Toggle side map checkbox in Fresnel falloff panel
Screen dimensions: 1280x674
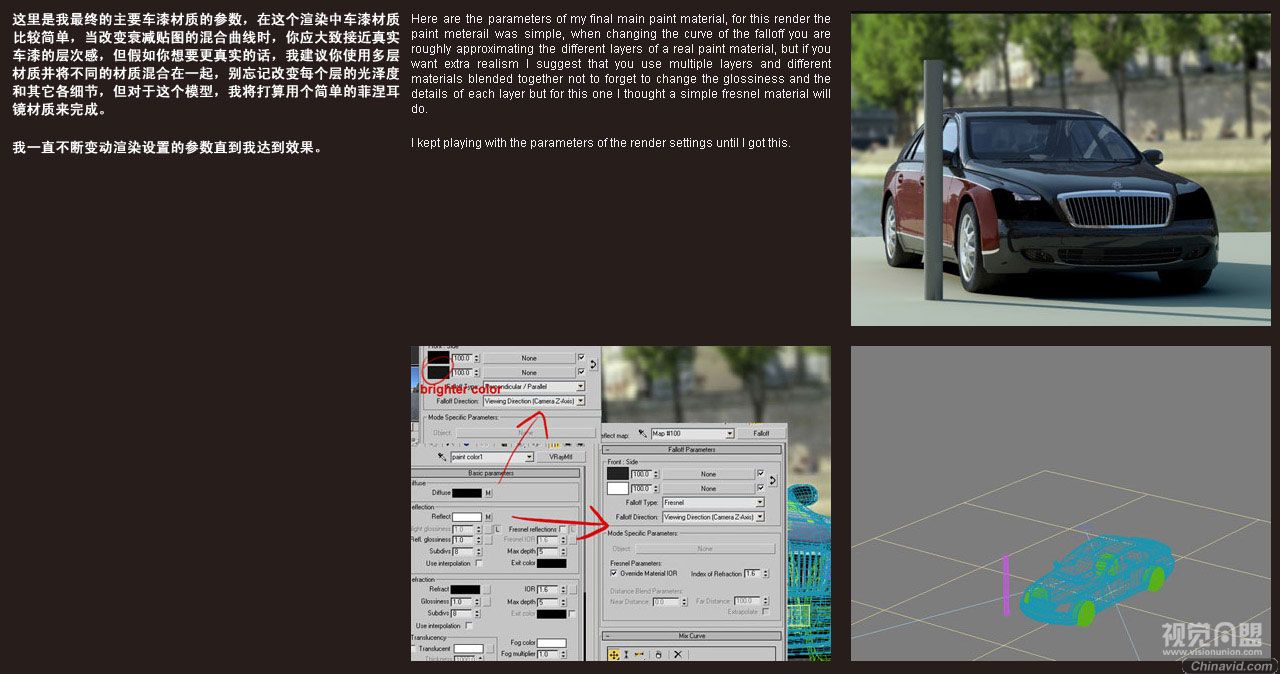click(x=760, y=488)
